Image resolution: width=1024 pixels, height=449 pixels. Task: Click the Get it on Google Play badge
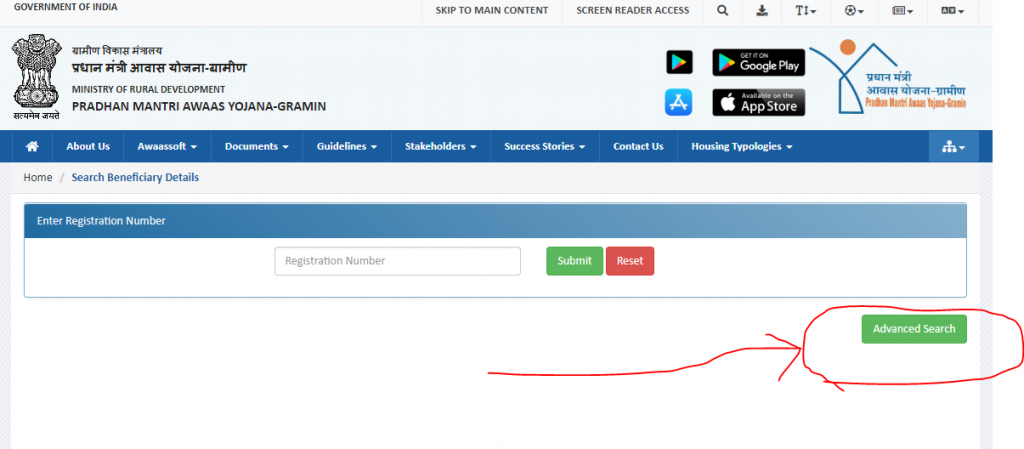(x=758, y=62)
